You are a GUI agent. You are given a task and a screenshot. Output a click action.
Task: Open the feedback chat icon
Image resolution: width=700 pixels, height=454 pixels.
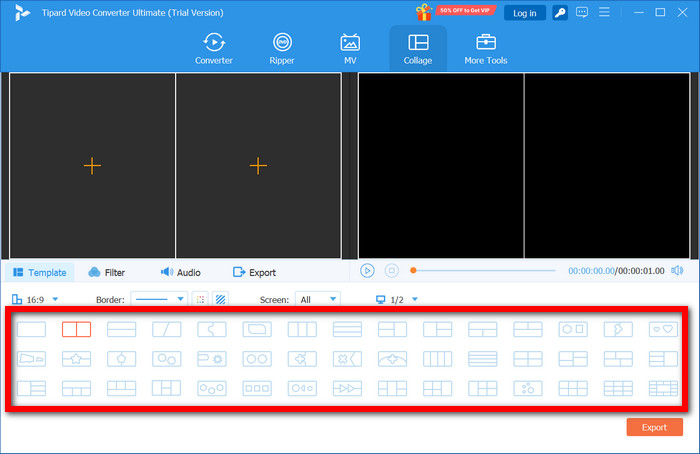pyautogui.click(x=581, y=12)
